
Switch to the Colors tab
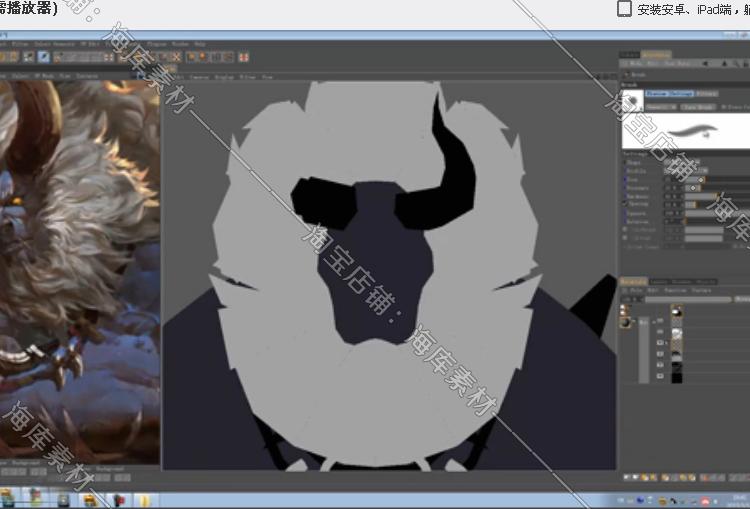(x=630, y=55)
